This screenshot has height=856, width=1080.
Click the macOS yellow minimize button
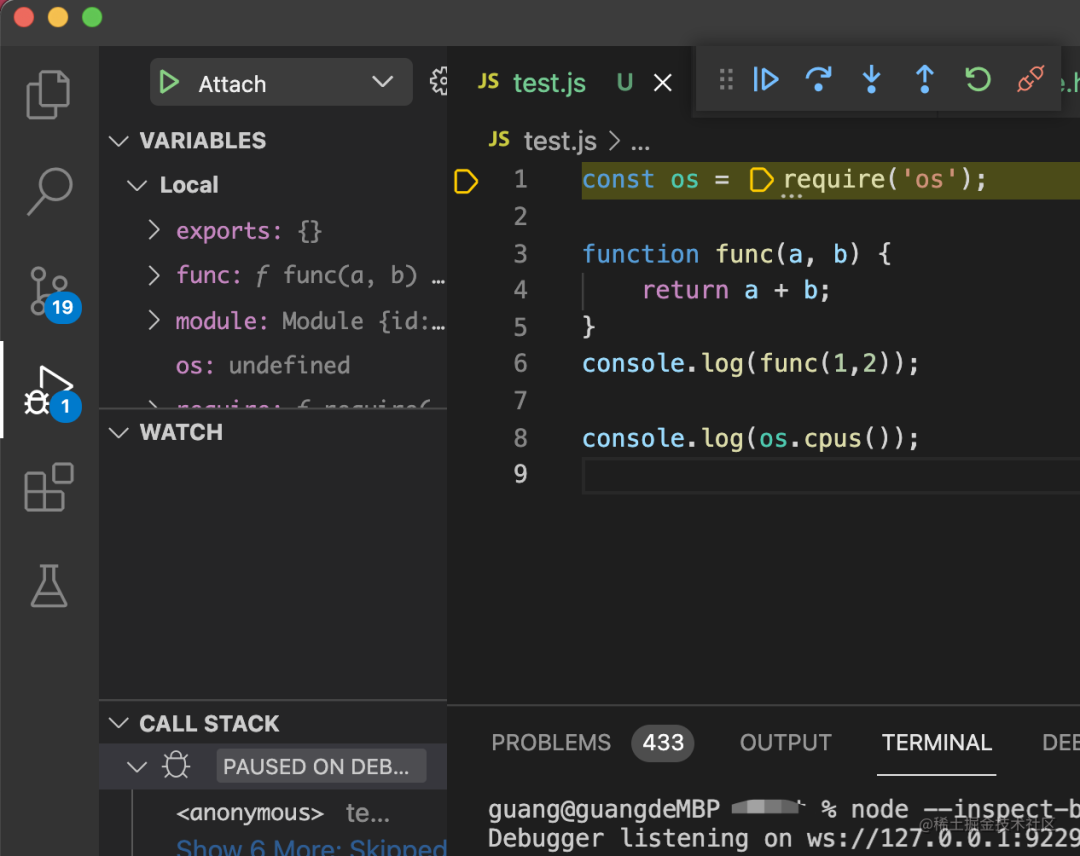[58, 17]
